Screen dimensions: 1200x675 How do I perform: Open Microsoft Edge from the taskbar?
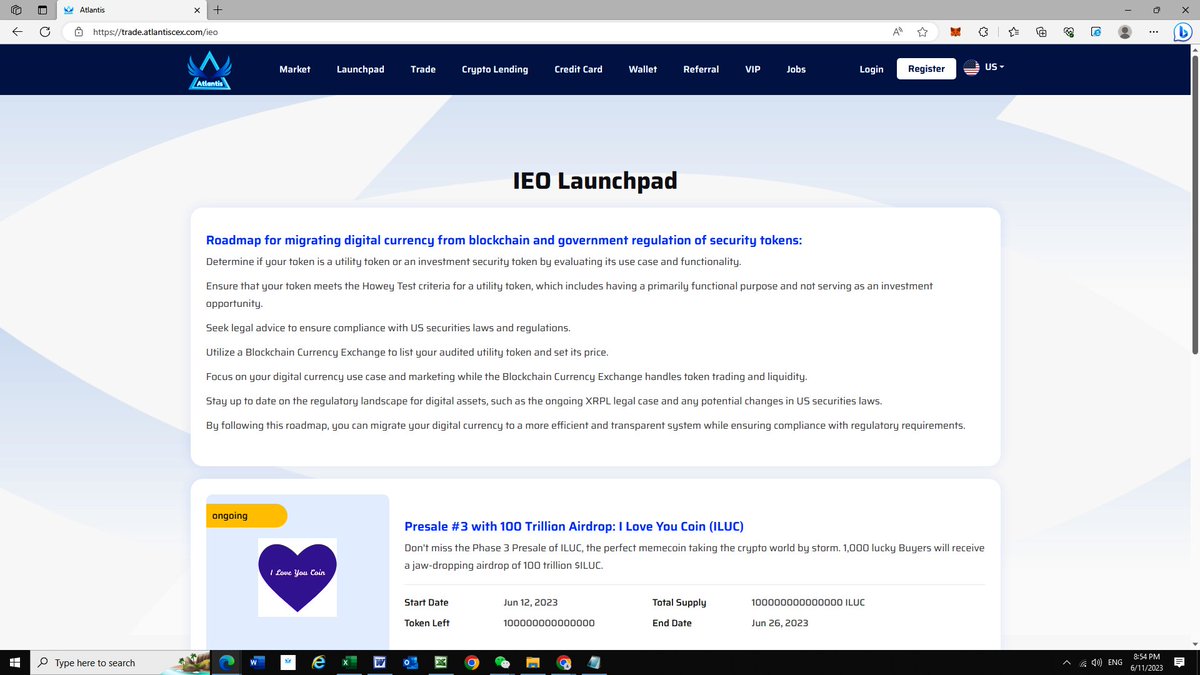pos(226,662)
